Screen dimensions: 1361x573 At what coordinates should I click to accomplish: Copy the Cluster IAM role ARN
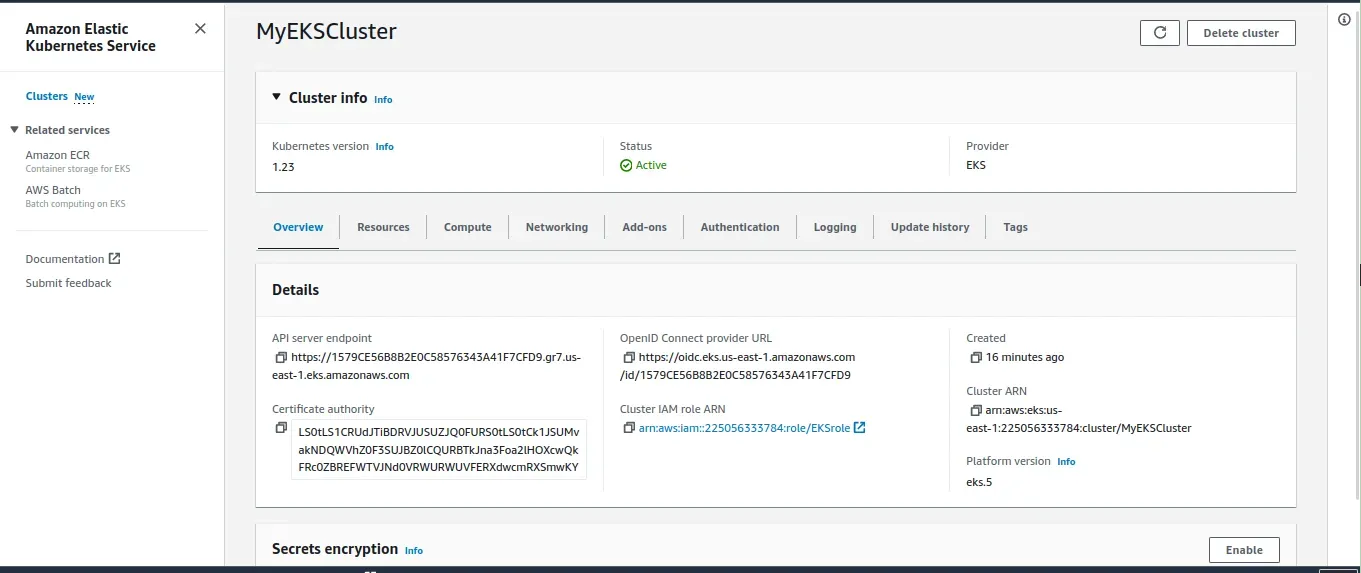point(629,428)
